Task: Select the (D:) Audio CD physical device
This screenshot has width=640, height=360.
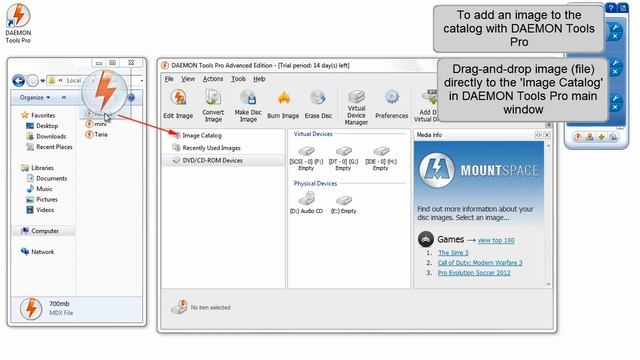Action: tap(306, 202)
